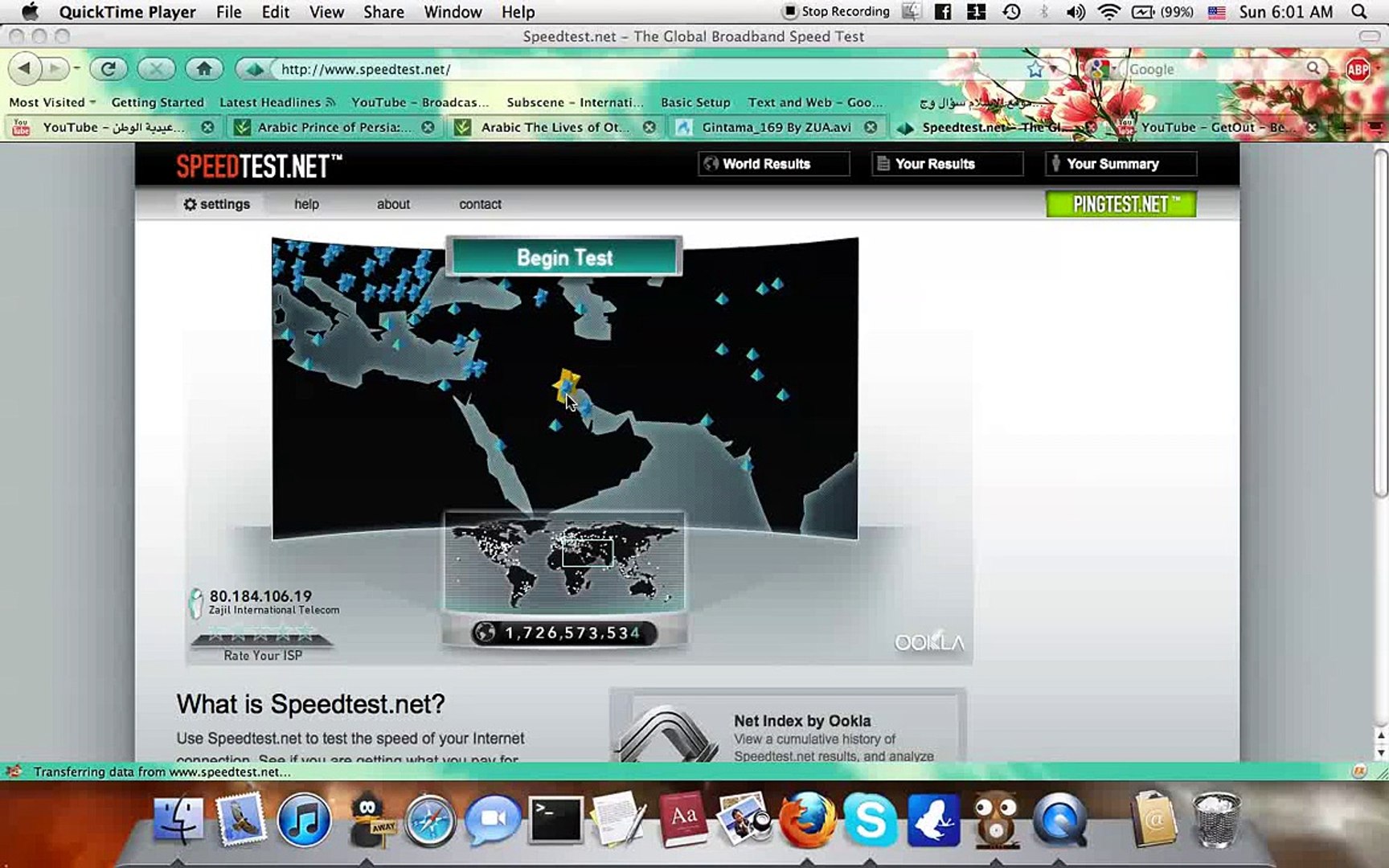Open the File menu
This screenshot has height=868, width=1389.
[x=229, y=11]
